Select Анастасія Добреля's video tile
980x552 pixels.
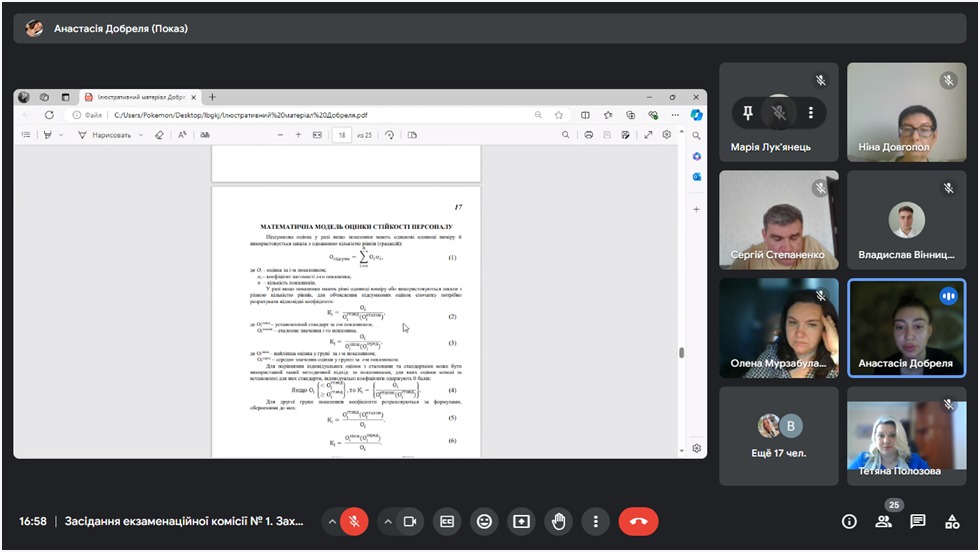click(x=906, y=327)
